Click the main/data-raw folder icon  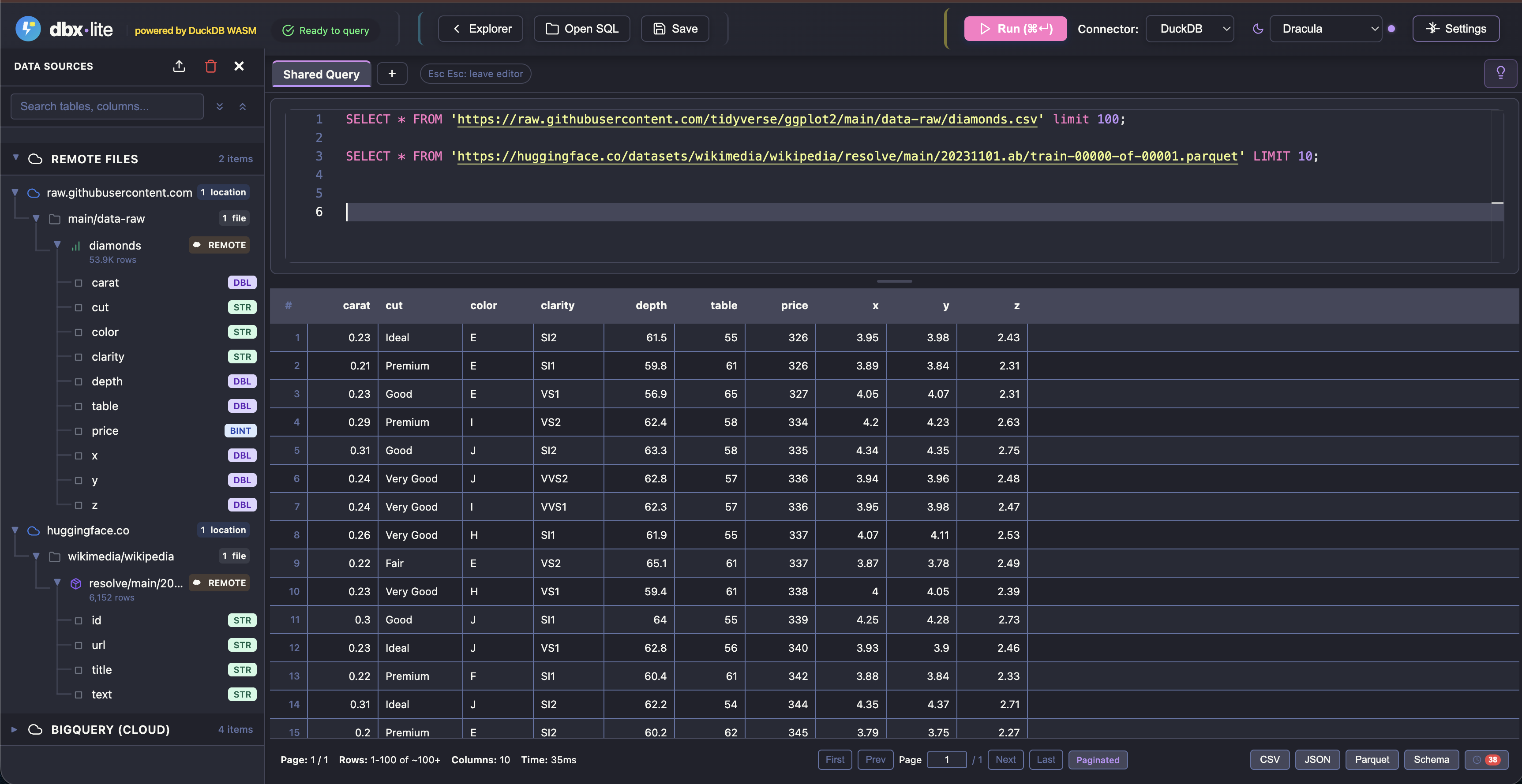tap(55, 219)
